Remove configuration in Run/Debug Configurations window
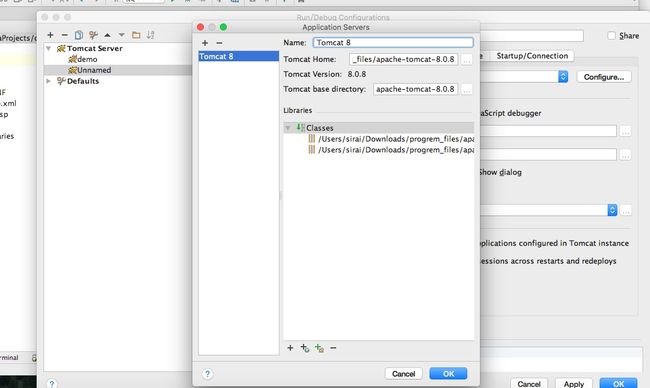Screen dimensions: 650x388 [64, 35]
